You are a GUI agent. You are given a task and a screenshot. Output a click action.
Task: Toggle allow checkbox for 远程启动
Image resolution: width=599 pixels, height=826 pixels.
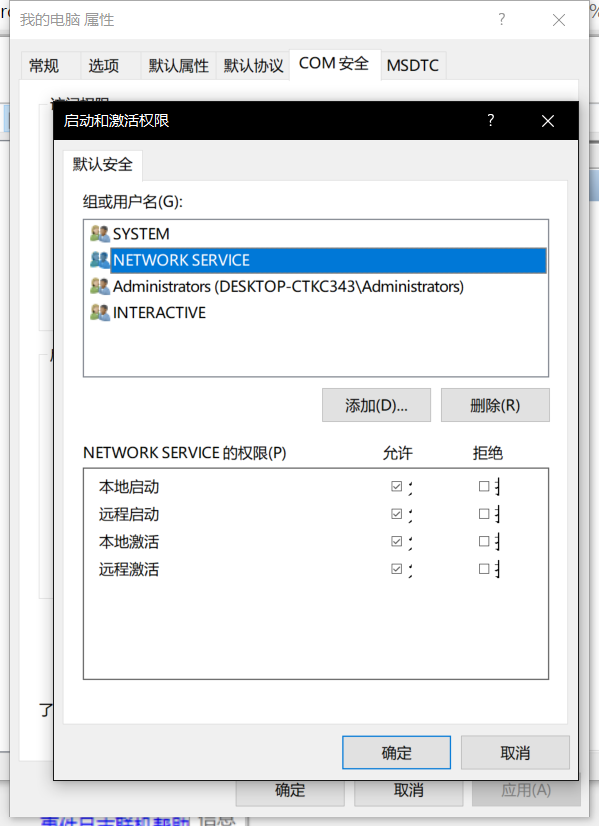point(397,514)
